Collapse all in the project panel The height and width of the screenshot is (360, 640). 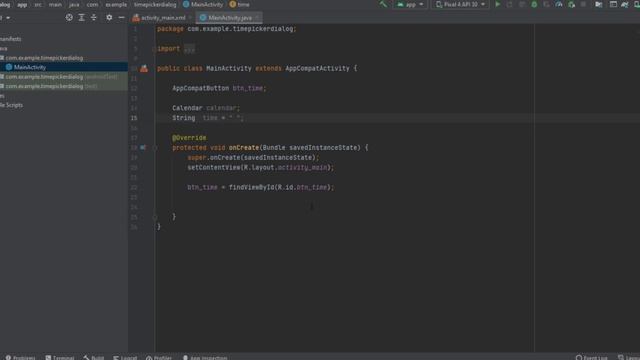(94, 18)
